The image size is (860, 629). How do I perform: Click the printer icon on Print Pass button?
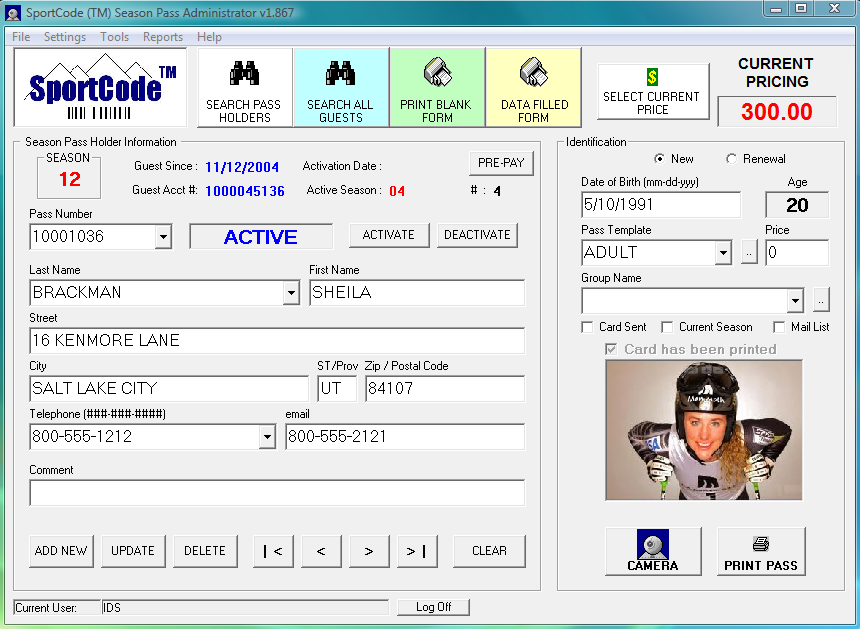761,544
